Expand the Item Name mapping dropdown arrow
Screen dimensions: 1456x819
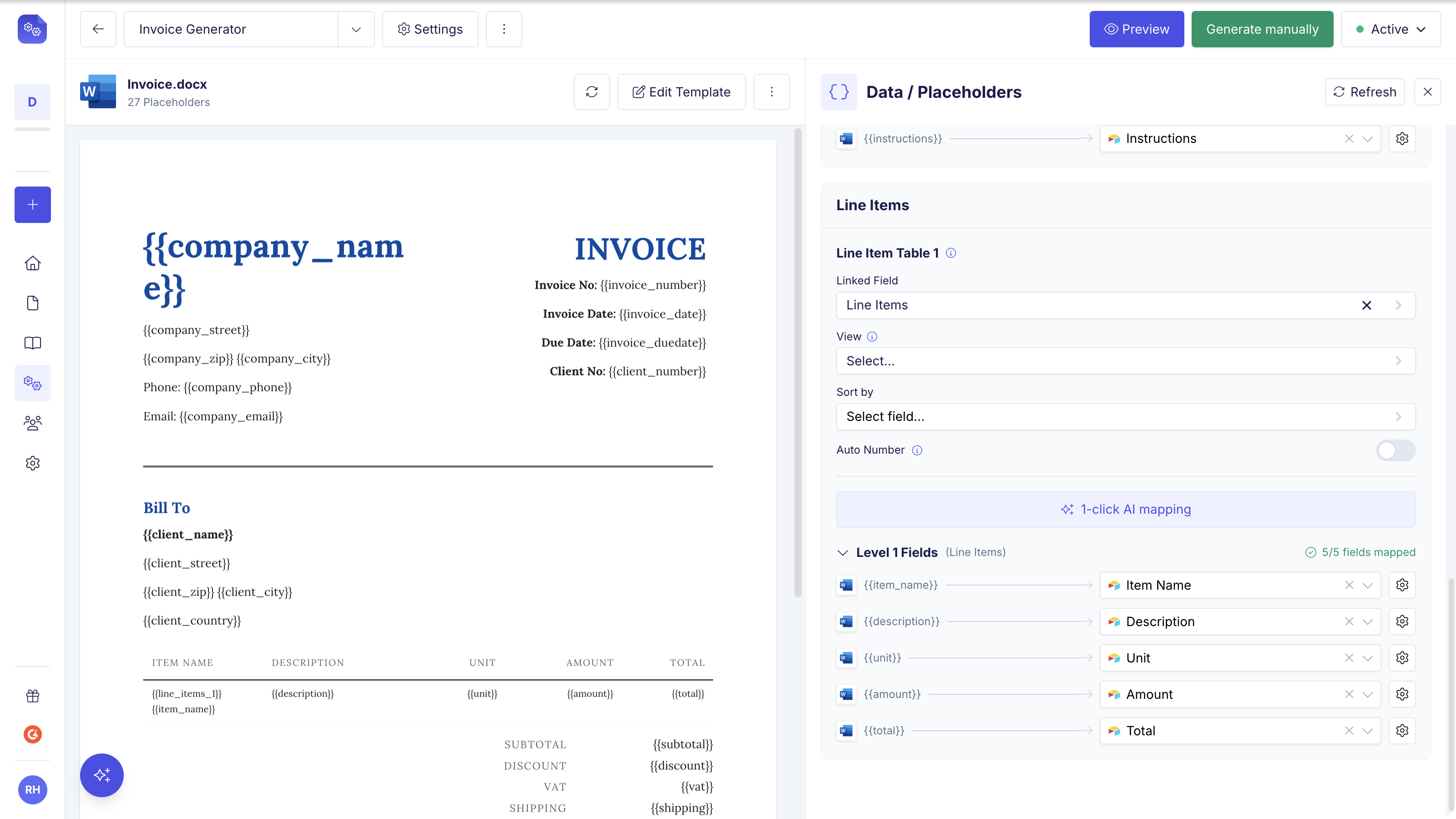coord(1367,585)
